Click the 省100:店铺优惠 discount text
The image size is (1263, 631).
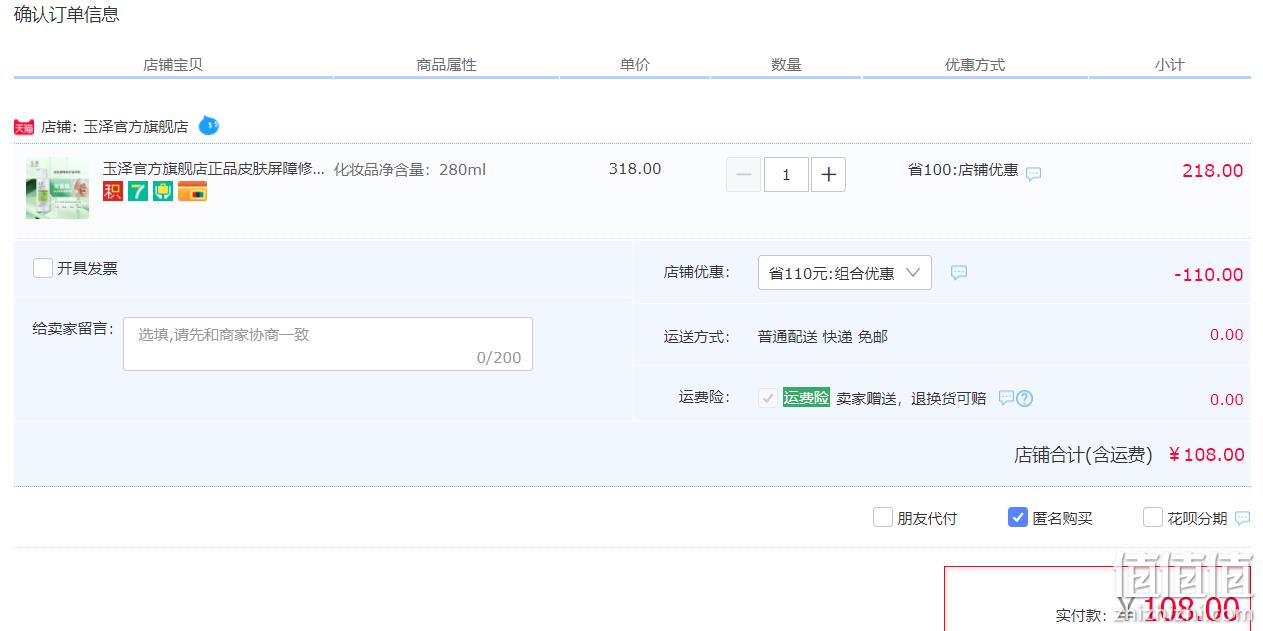pos(963,170)
